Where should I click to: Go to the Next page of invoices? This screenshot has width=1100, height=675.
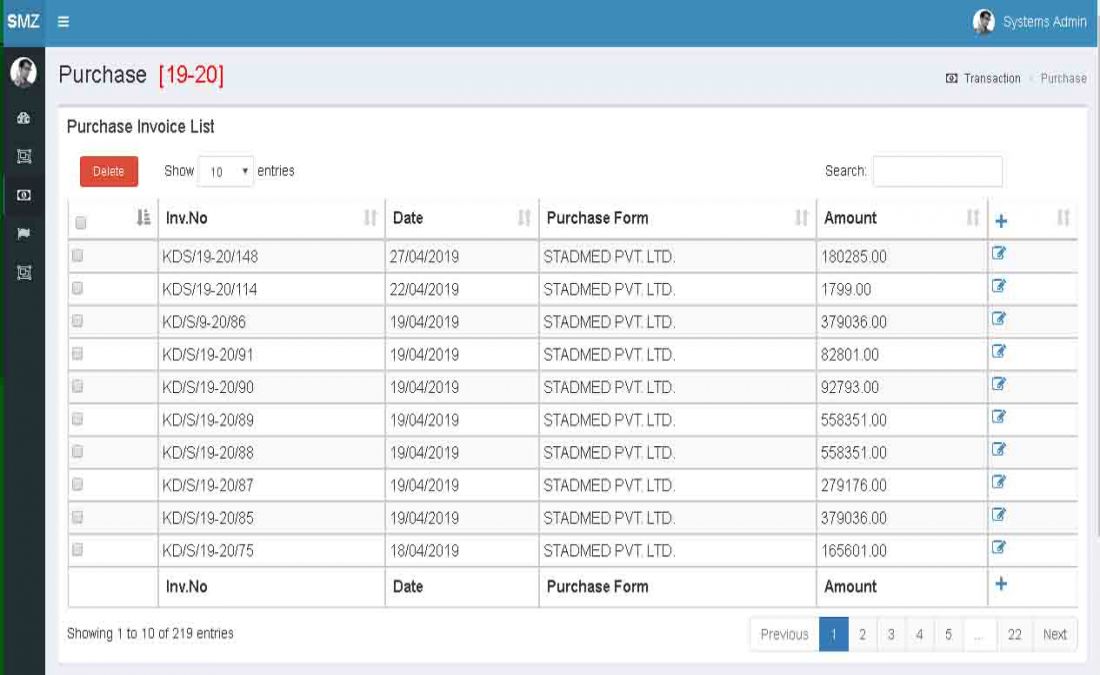coord(1054,634)
